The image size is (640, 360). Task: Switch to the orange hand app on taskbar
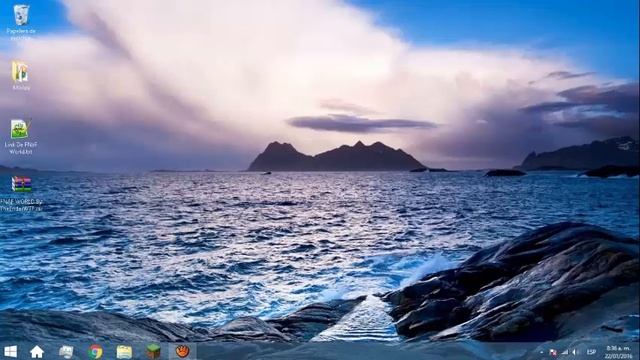coord(182,351)
